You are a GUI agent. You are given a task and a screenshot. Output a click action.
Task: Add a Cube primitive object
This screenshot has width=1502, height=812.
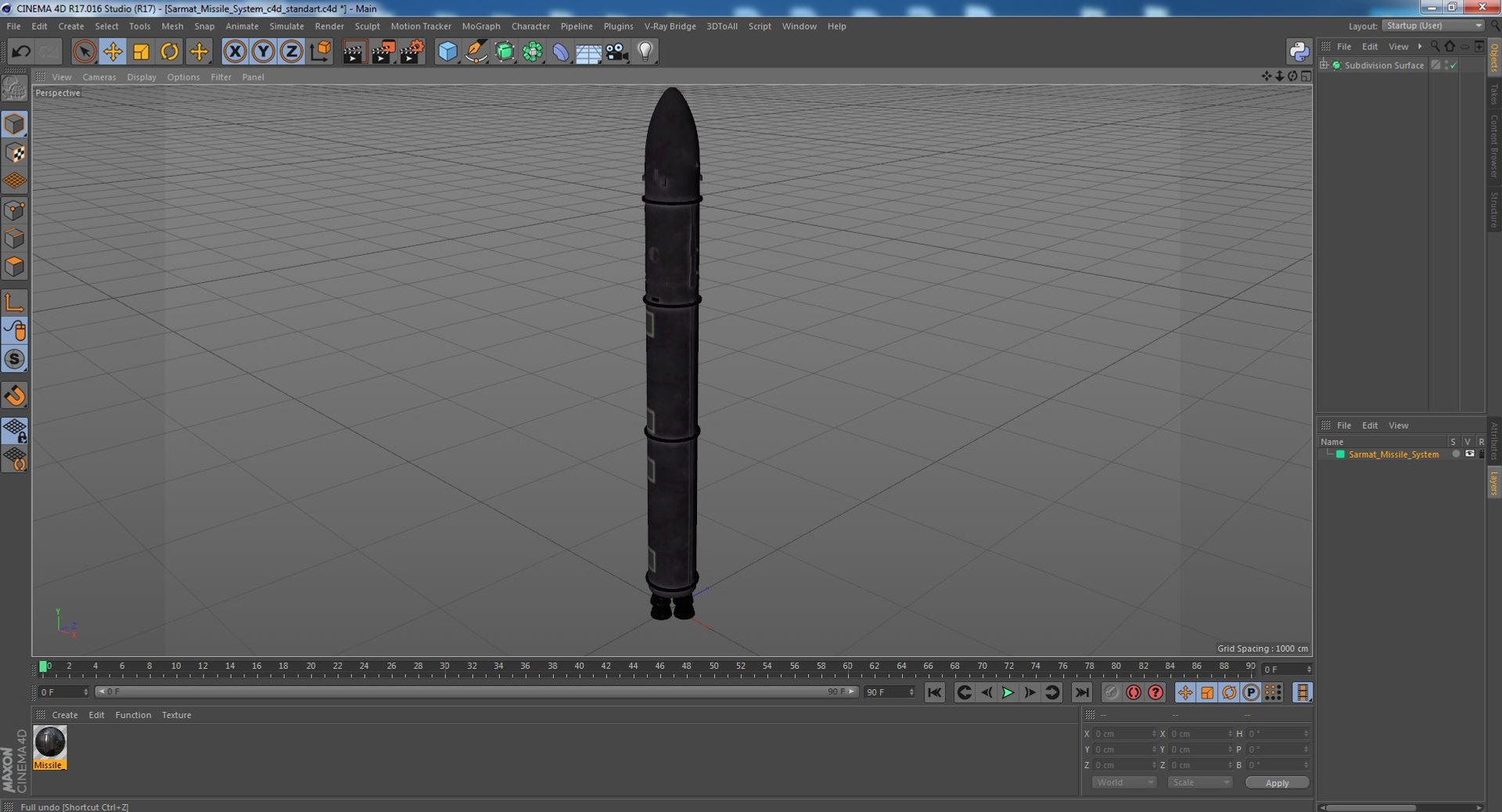[x=447, y=52]
